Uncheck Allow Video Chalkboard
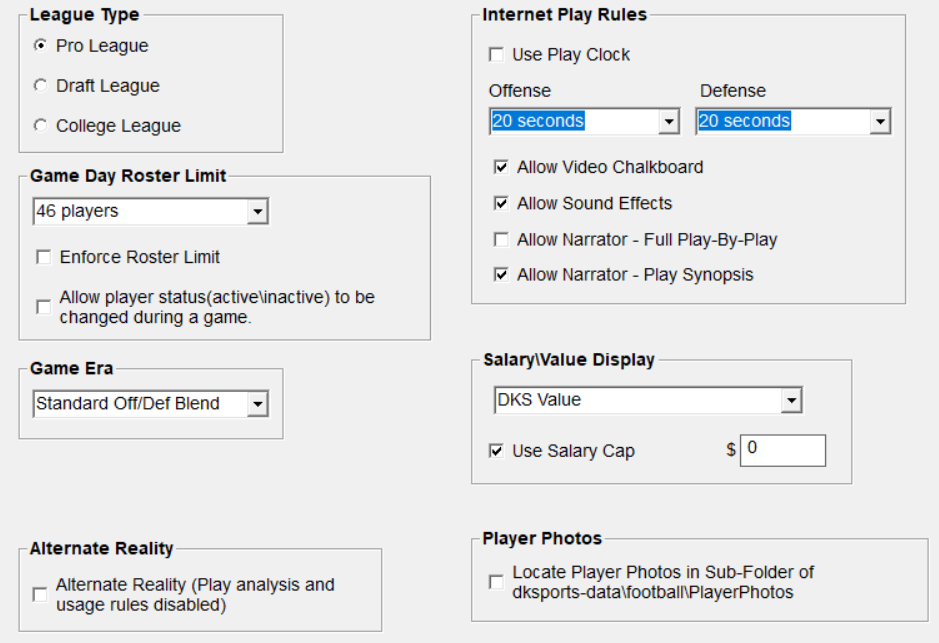Image resolution: width=939 pixels, height=643 pixels. (501, 168)
